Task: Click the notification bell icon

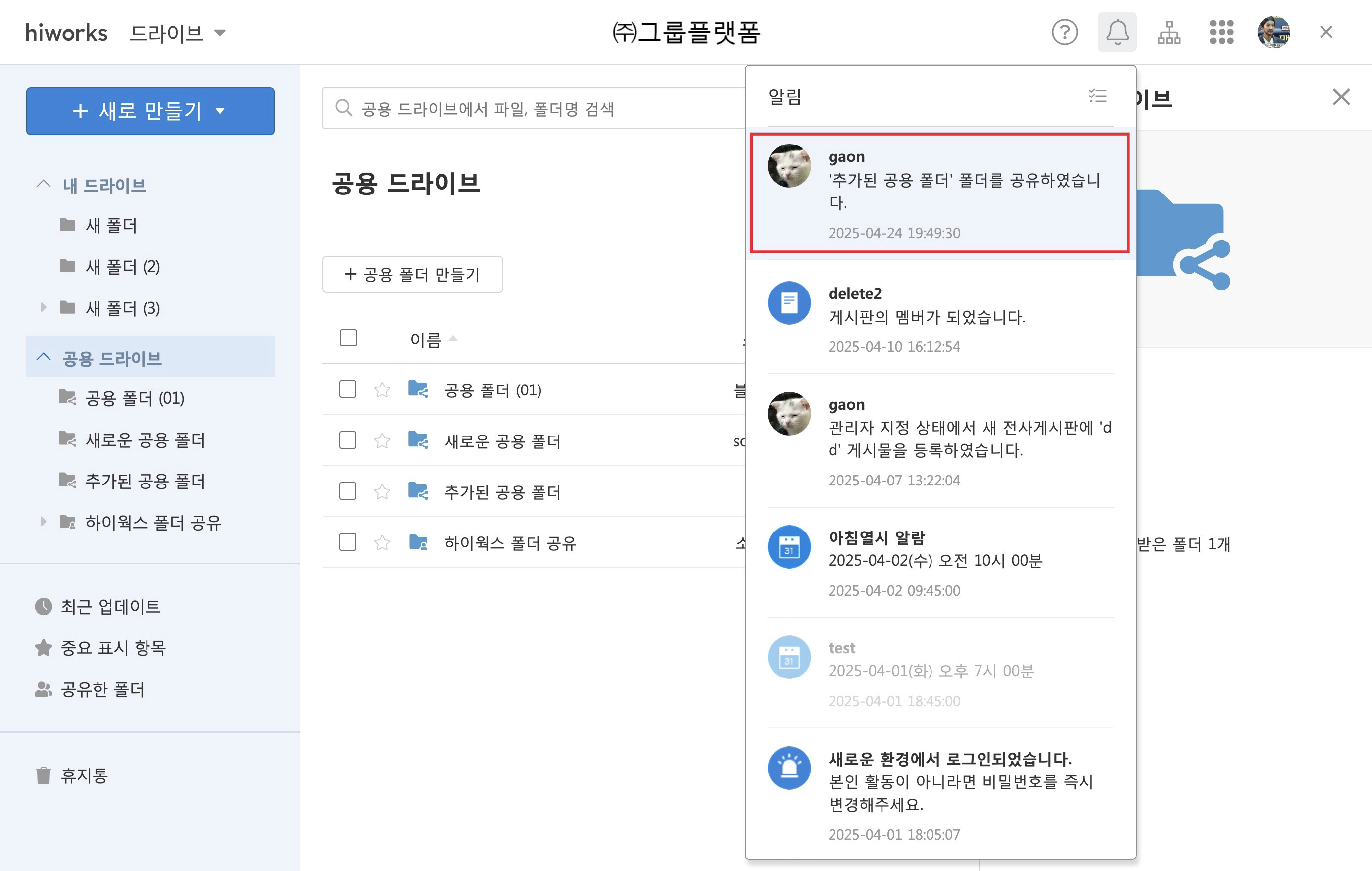Action: [1117, 32]
